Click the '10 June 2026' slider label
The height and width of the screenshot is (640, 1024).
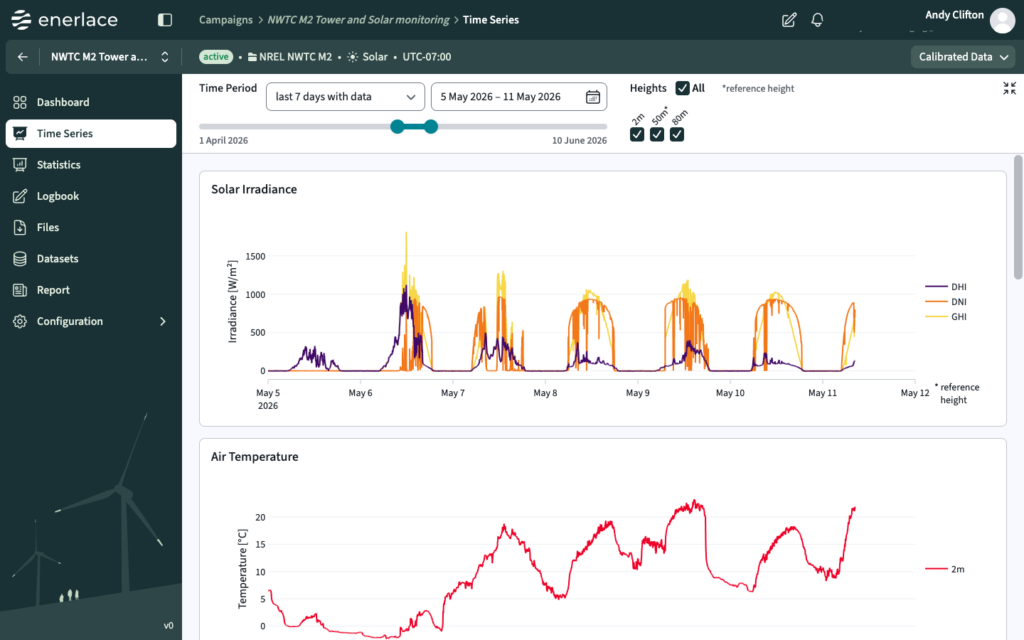pyautogui.click(x=579, y=140)
